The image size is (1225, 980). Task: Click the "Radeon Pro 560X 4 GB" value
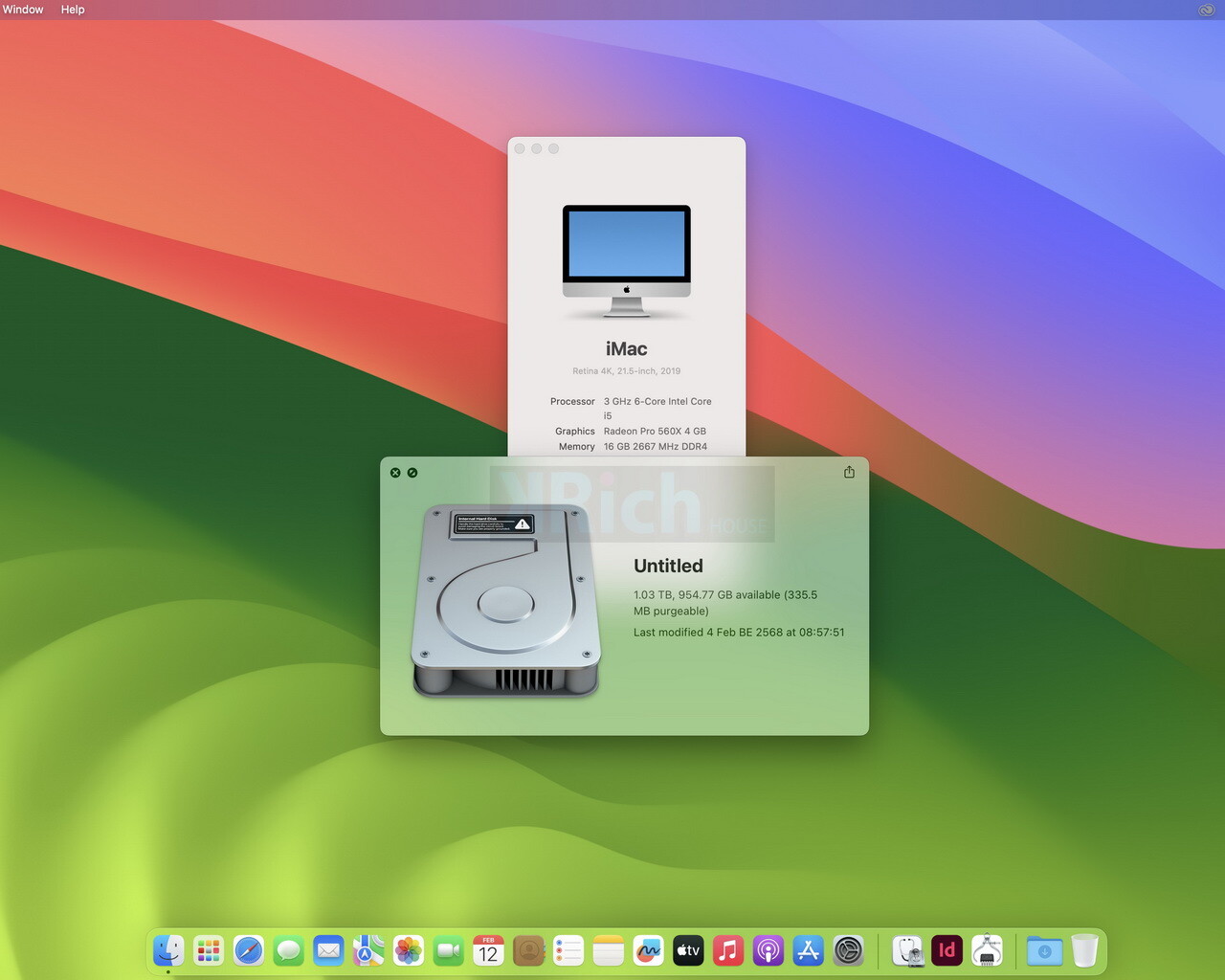pyautogui.click(x=655, y=432)
